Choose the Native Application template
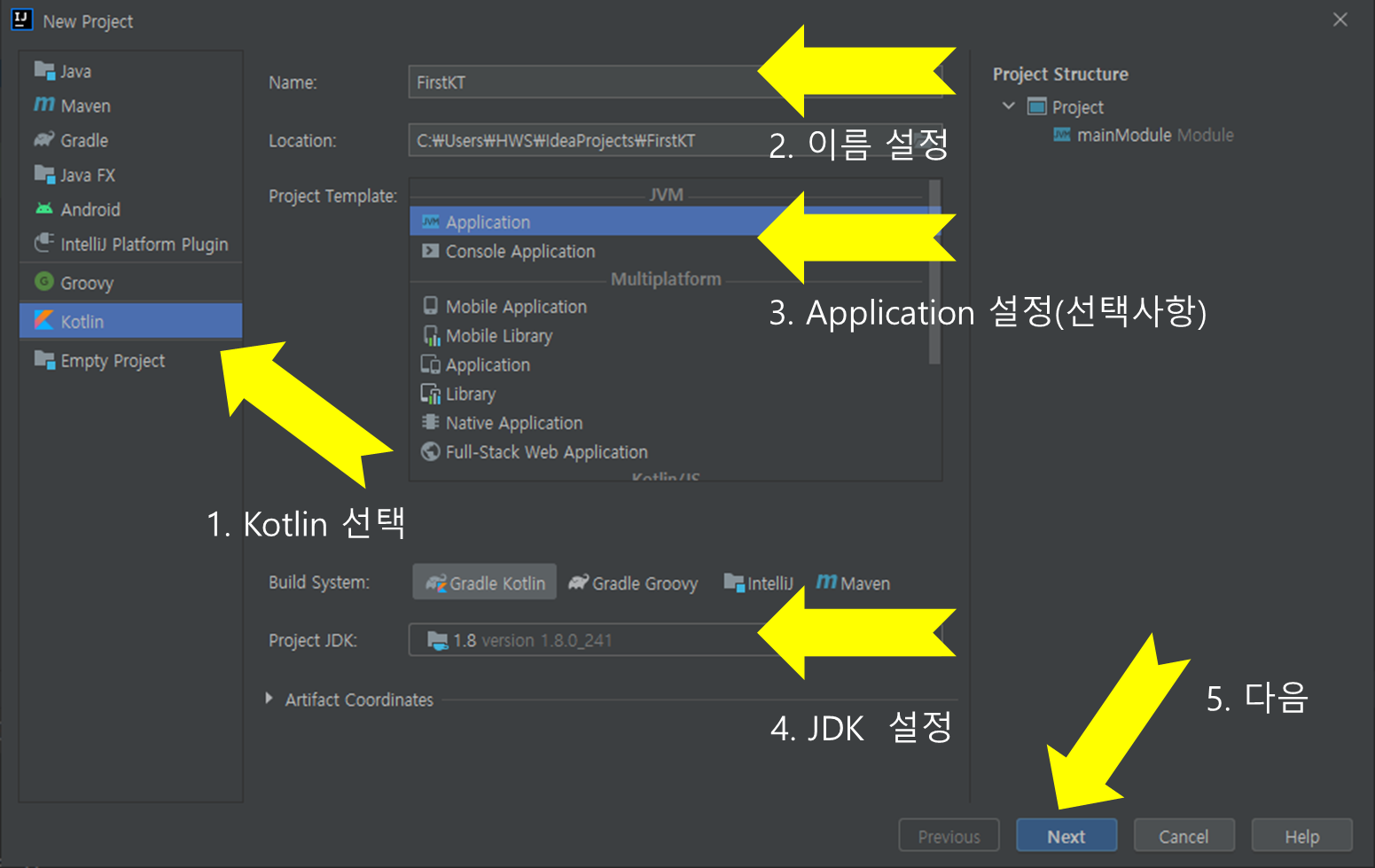Viewport: 1375px width, 868px height. point(669,423)
